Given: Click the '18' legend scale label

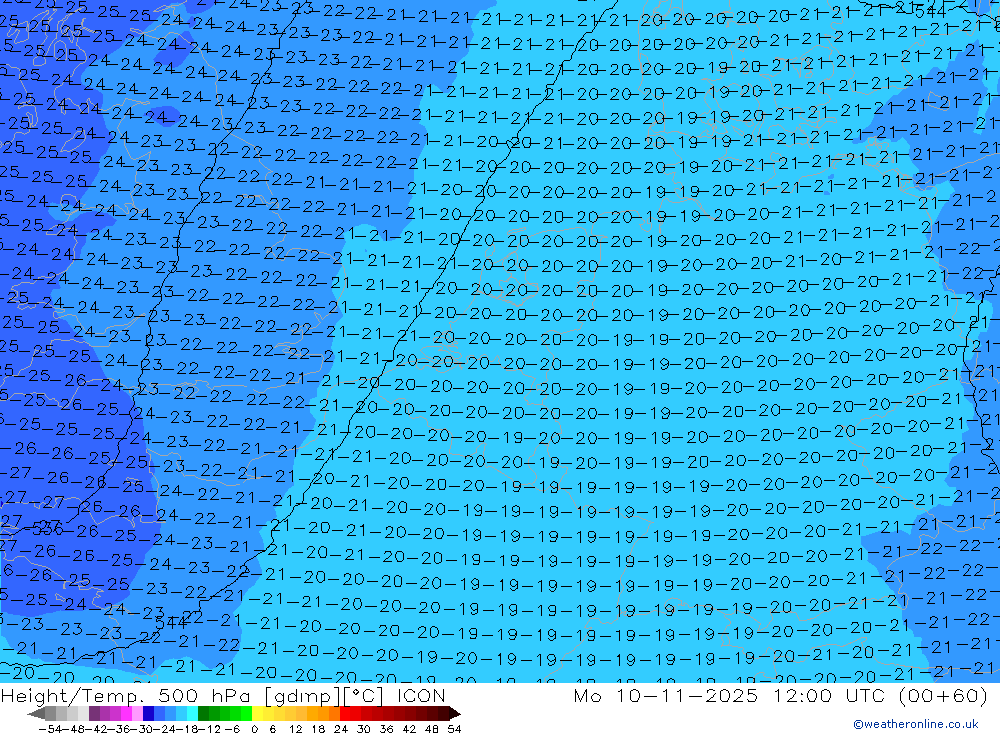Looking at the screenshot, I should tap(318, 729).
